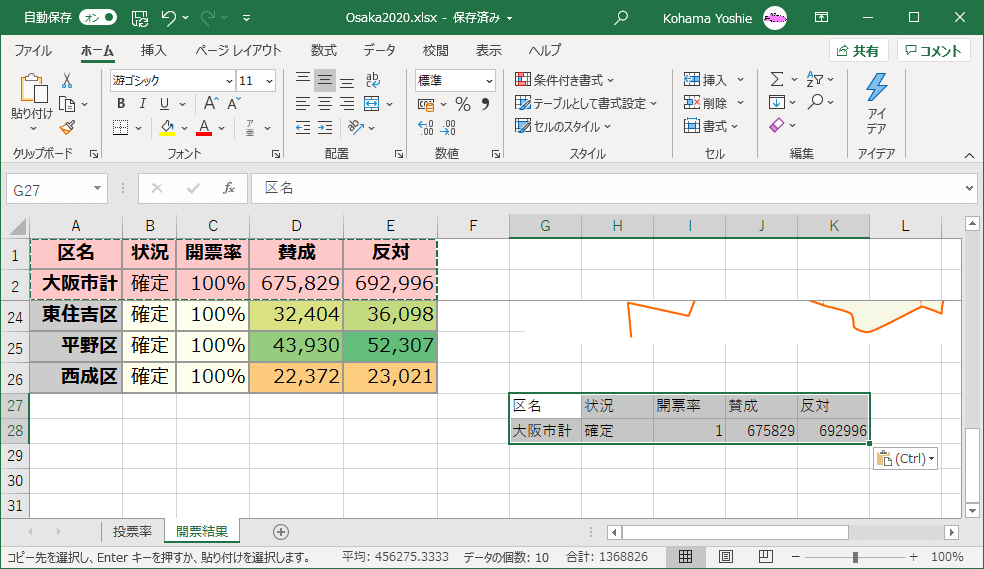Toggle top vertical alignment
Screen dimensions: 984x569
pyautogui.click(x=303, y=80)
